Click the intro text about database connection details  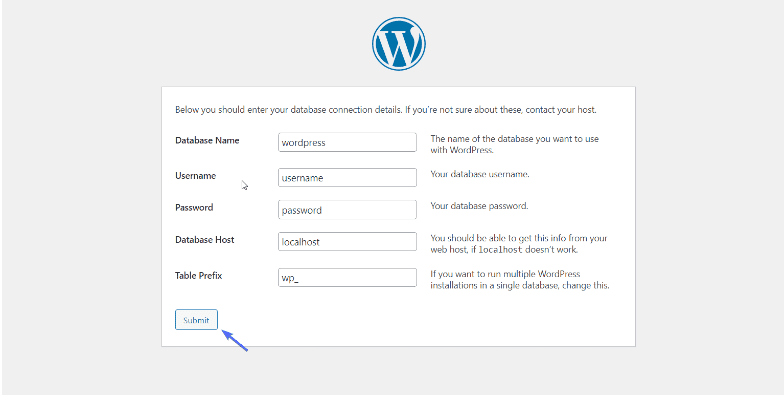click(386, 110)
